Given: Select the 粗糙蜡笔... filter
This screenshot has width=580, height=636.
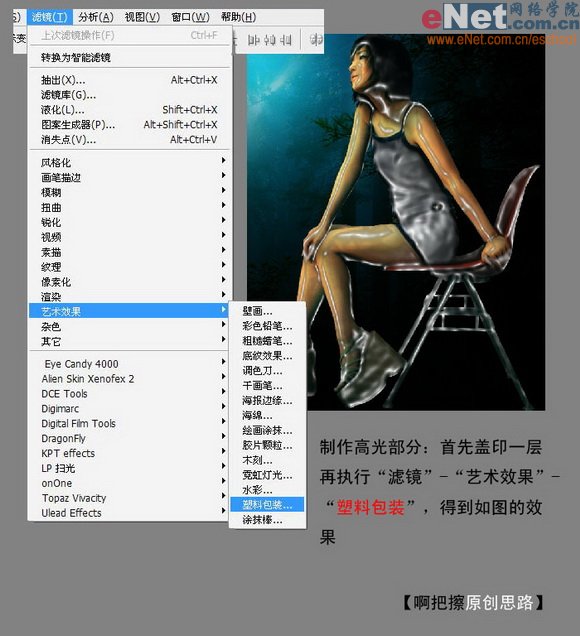Looking at the screenshot, I should [x=267, y=341].
